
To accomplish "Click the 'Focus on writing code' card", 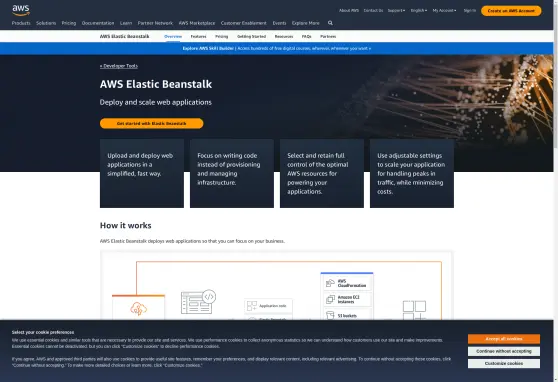I will pos(232,173).
